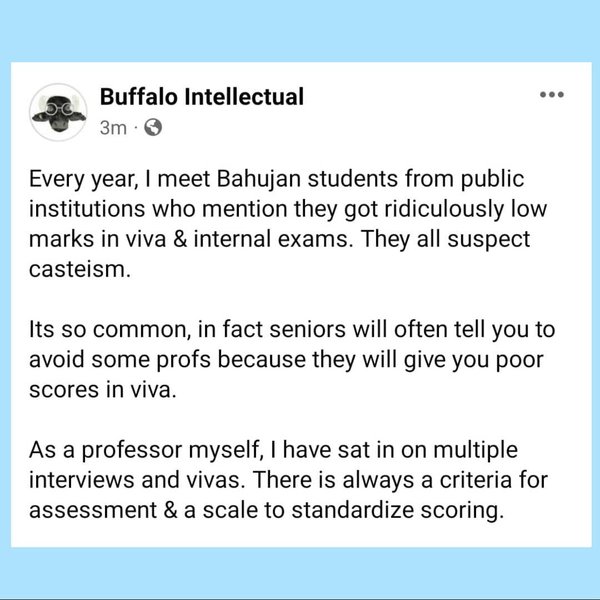Image resolution: width=600 pixels, height=600 pixels.
Task: Click the globe public privacy icon
Action: coord(153,128)
